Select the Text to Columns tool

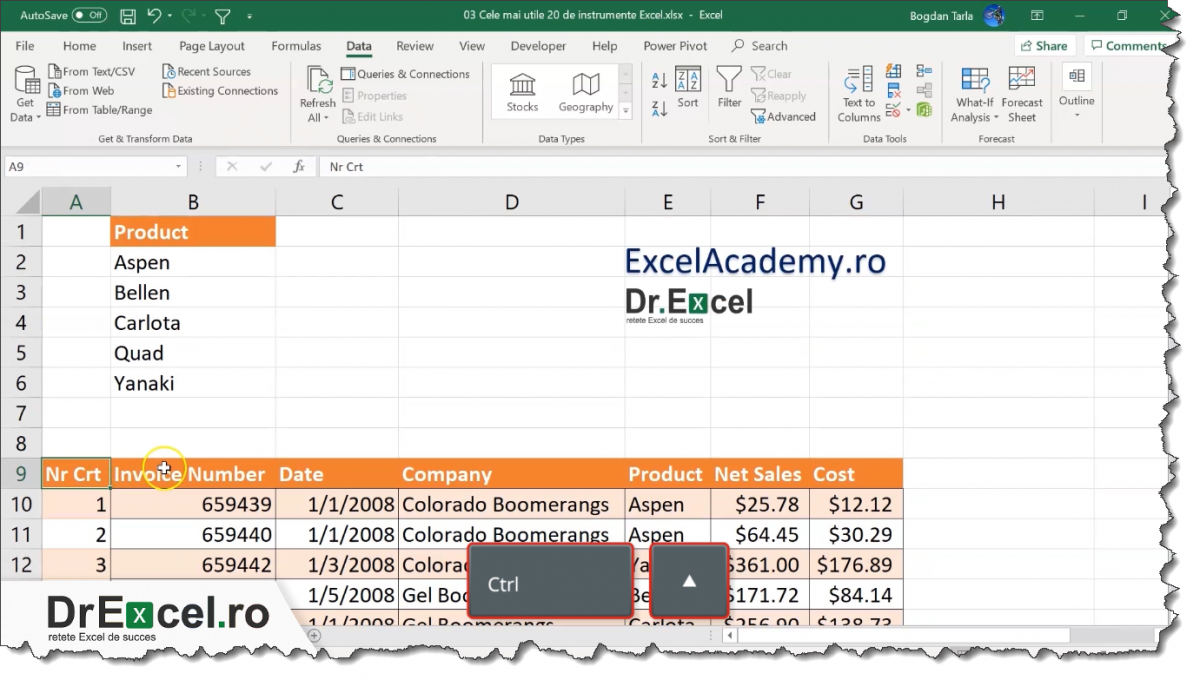point(857,93)
